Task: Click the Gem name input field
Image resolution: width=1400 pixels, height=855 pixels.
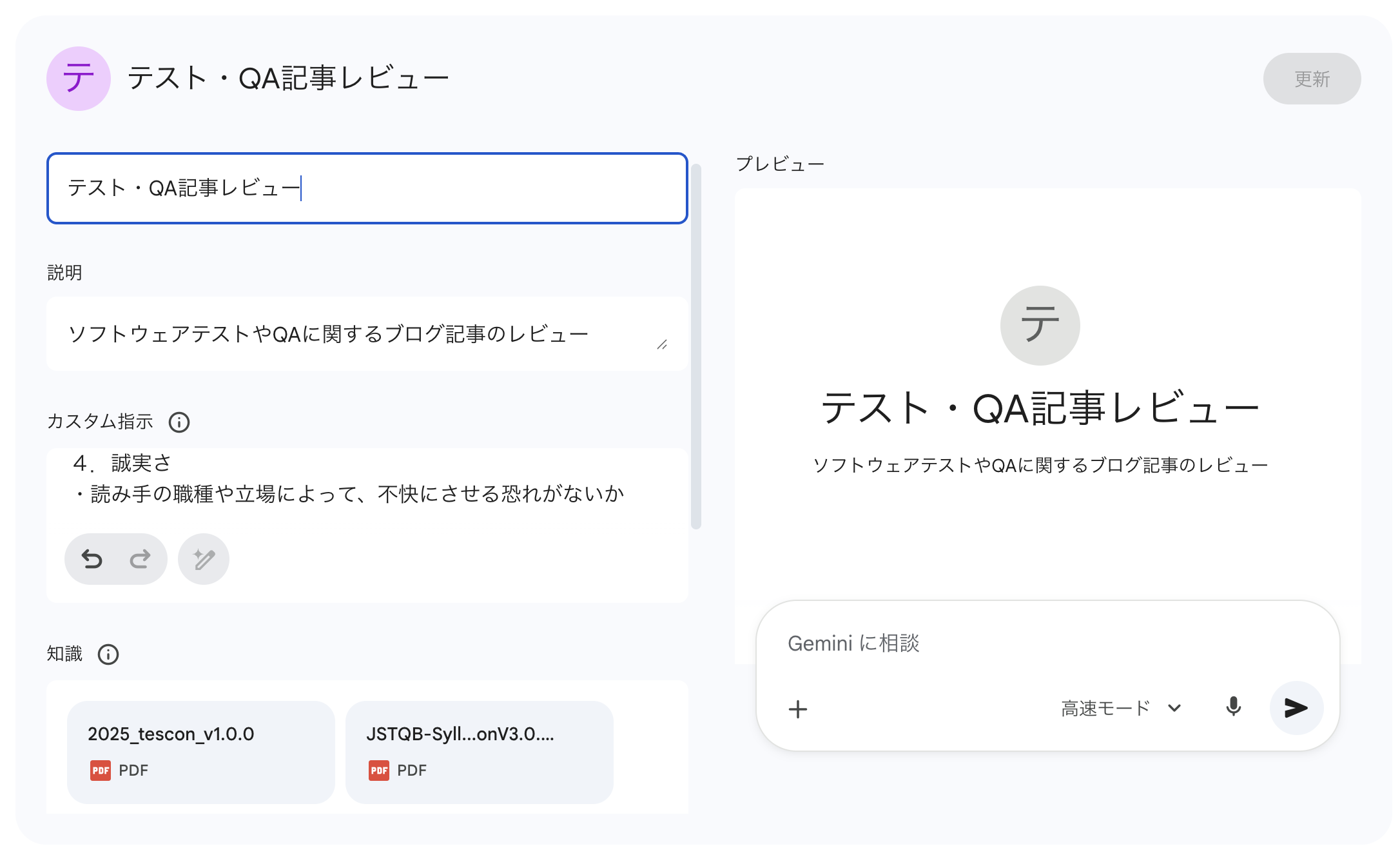Action: [367, 188]
